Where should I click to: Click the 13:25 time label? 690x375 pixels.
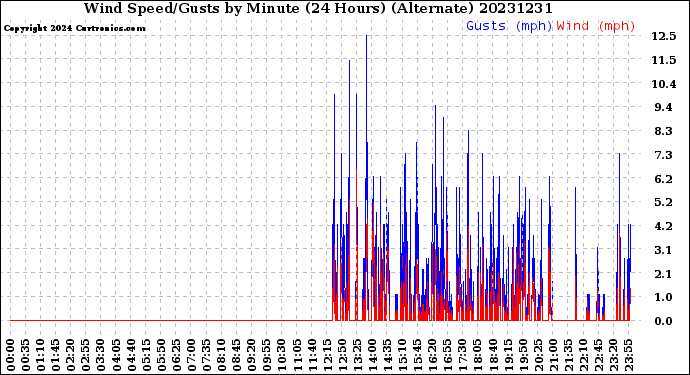click(x=357, y=355)
